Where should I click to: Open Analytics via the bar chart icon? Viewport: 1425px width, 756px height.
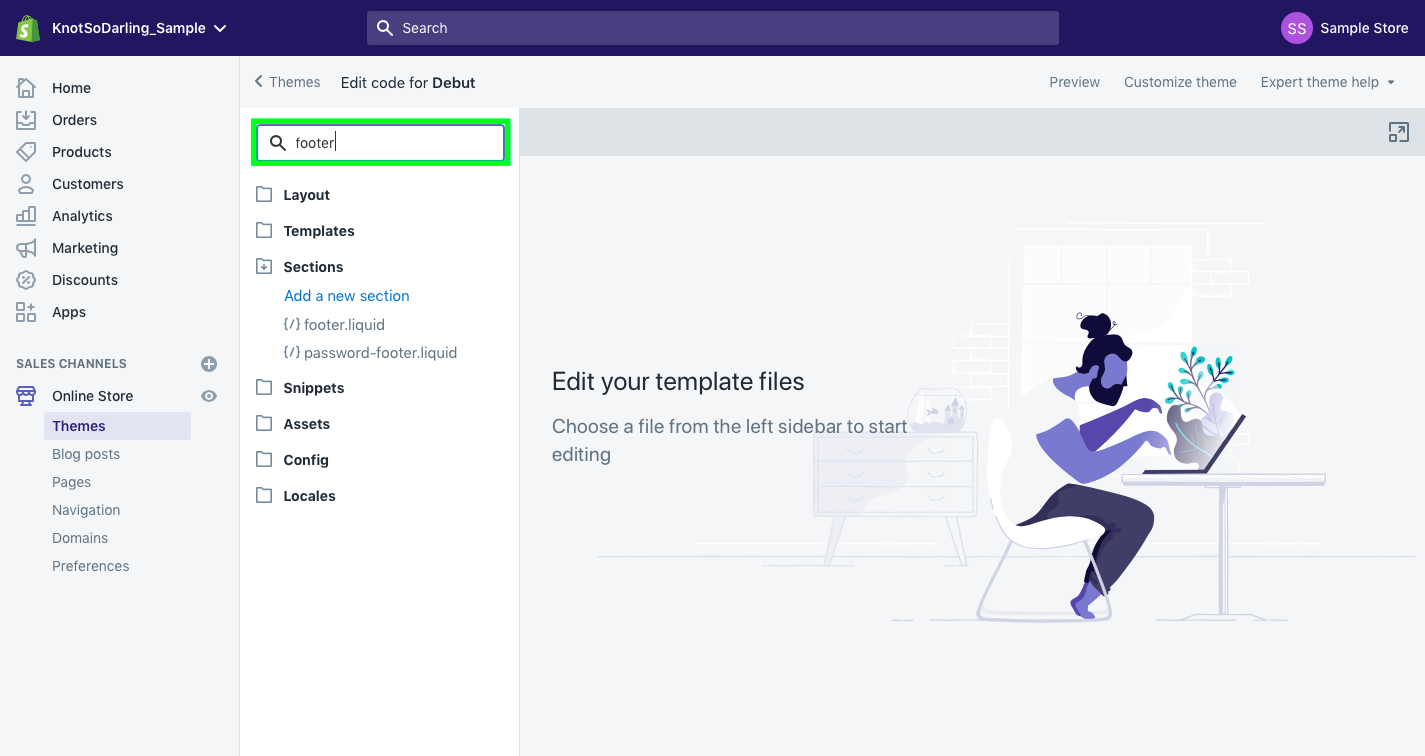click(x=26, y=216)
